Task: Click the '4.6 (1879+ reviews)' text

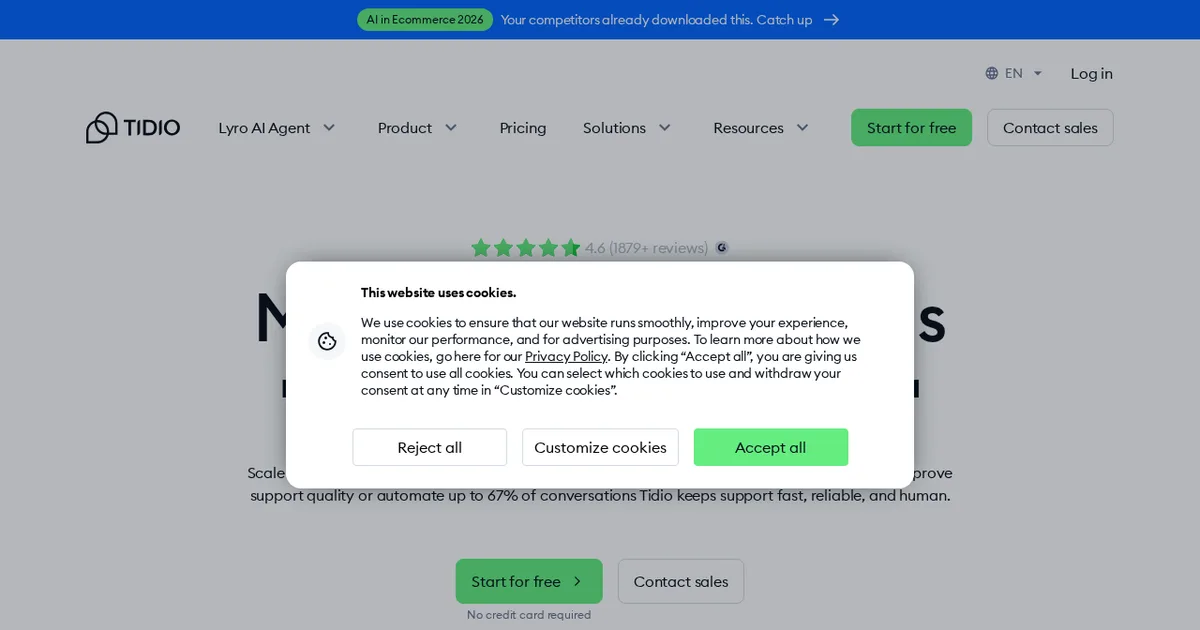Action: click(647, 248)
